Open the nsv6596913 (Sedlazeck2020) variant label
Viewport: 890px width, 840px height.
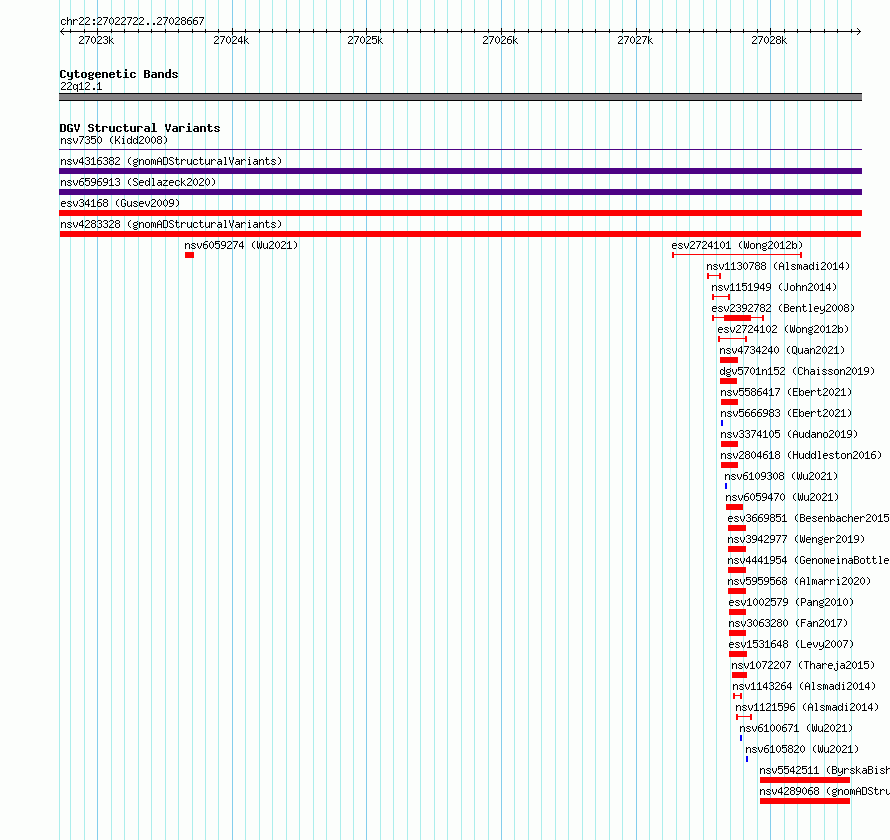pyautogui.click(x=138, y=182)
